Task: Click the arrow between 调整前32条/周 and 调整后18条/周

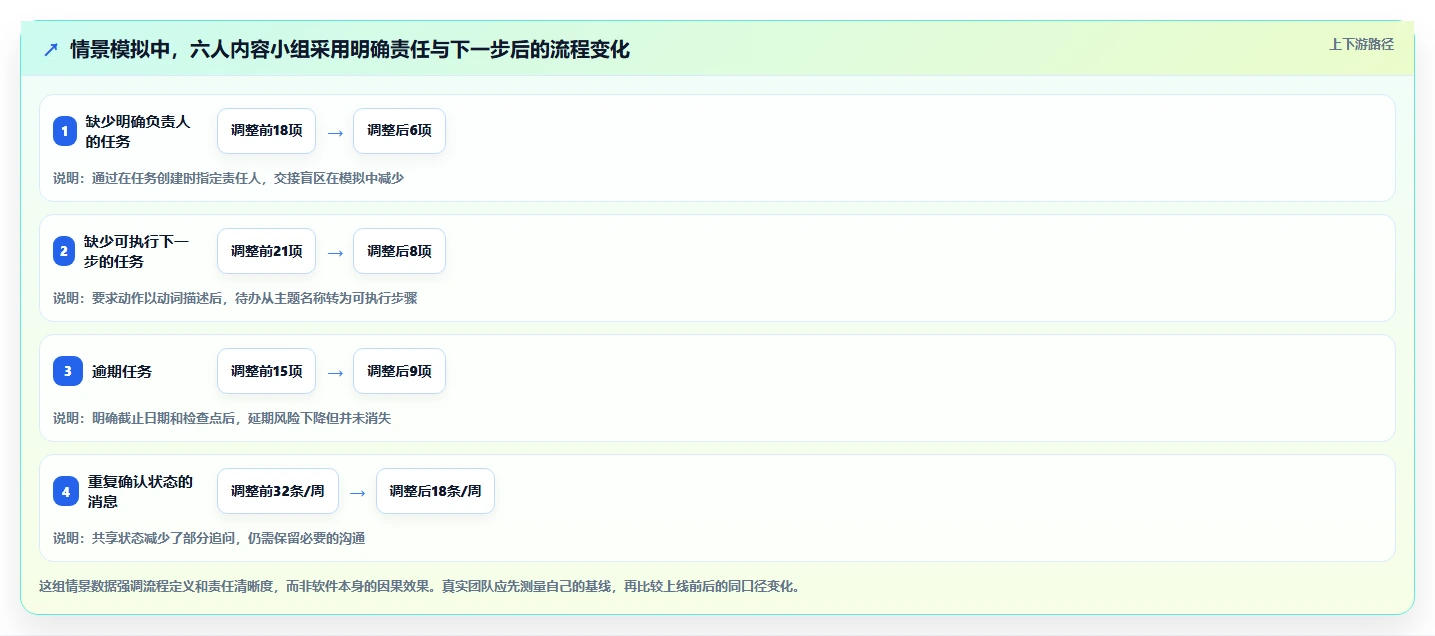Action: 358,492
